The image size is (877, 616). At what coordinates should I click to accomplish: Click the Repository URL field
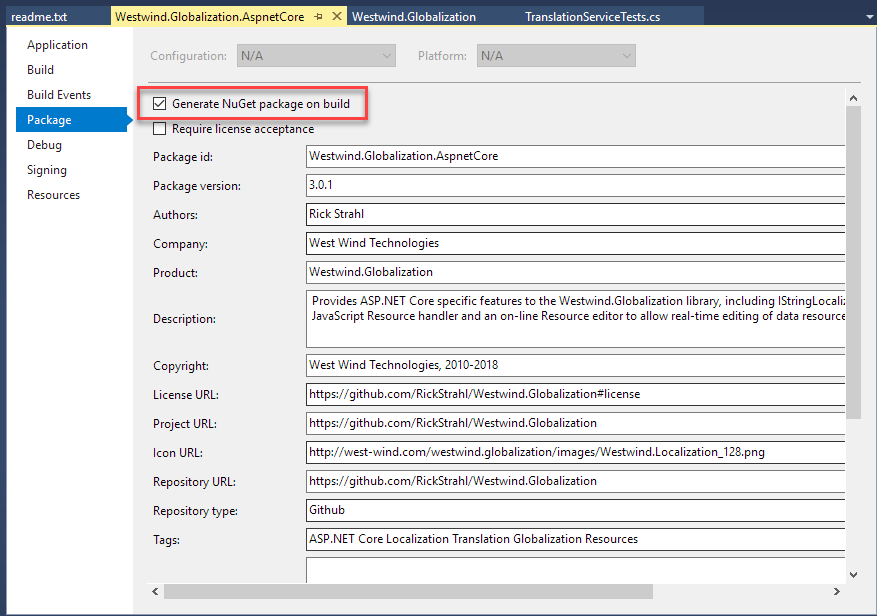[576, 482]
